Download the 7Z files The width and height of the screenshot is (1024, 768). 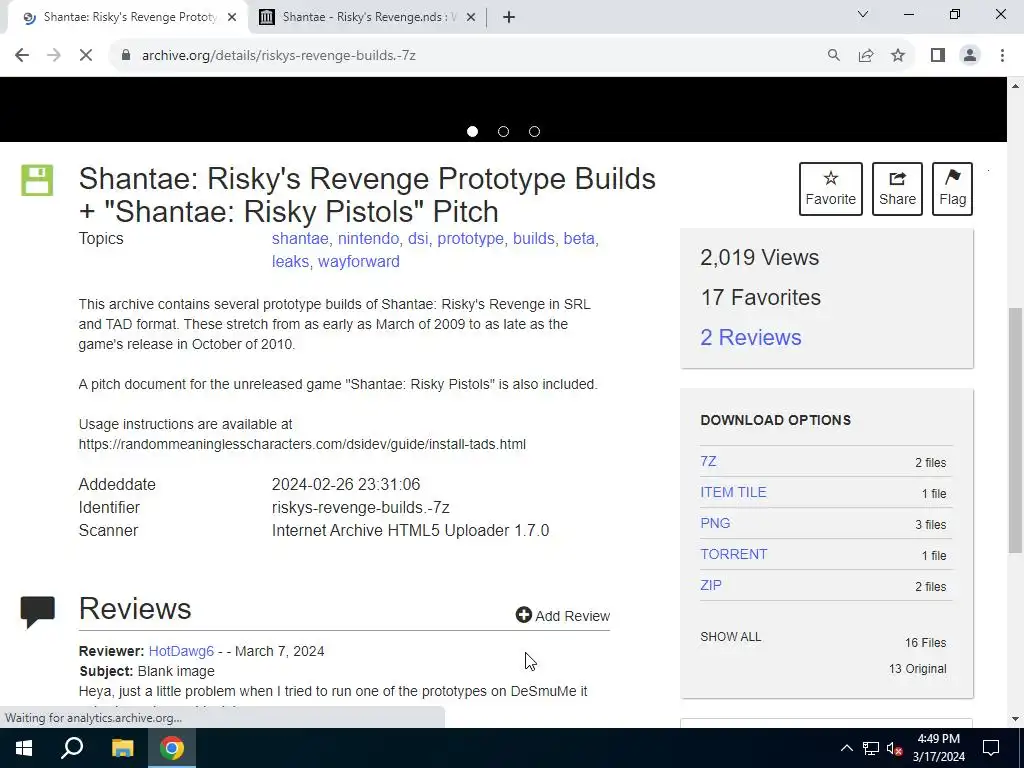click(708, 461)
